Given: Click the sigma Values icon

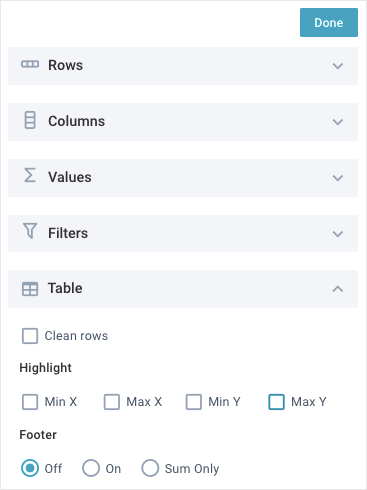Looking at the screenshot, I should point(30,175).
